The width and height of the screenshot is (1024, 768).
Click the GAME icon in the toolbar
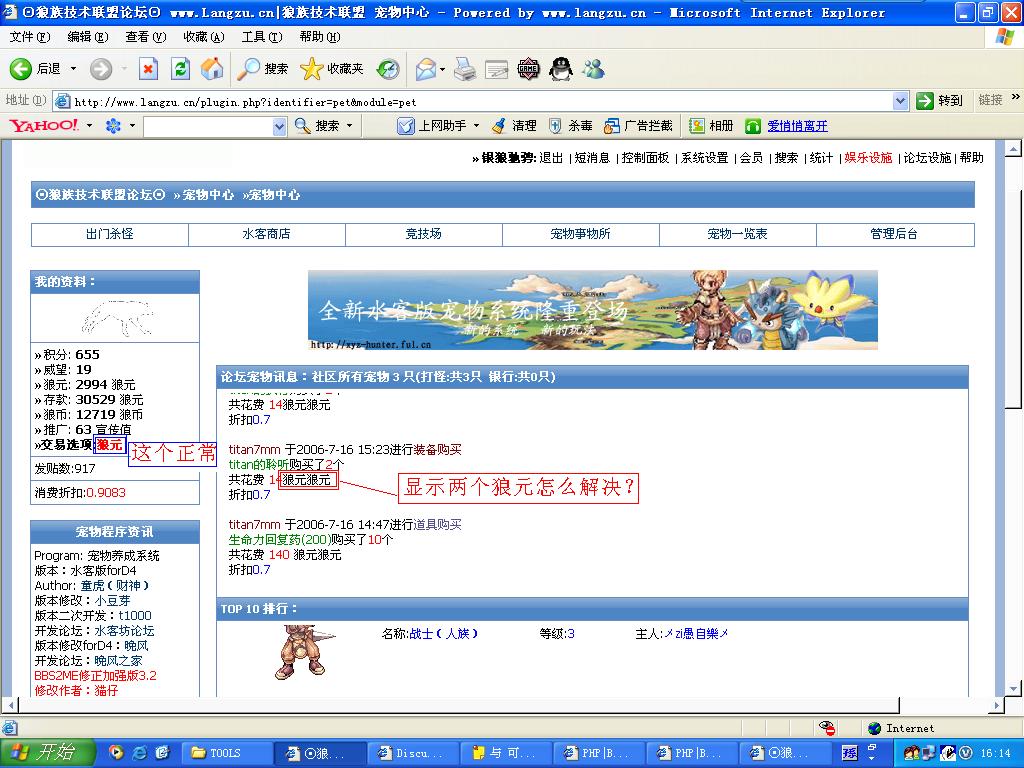coord(528,69)
